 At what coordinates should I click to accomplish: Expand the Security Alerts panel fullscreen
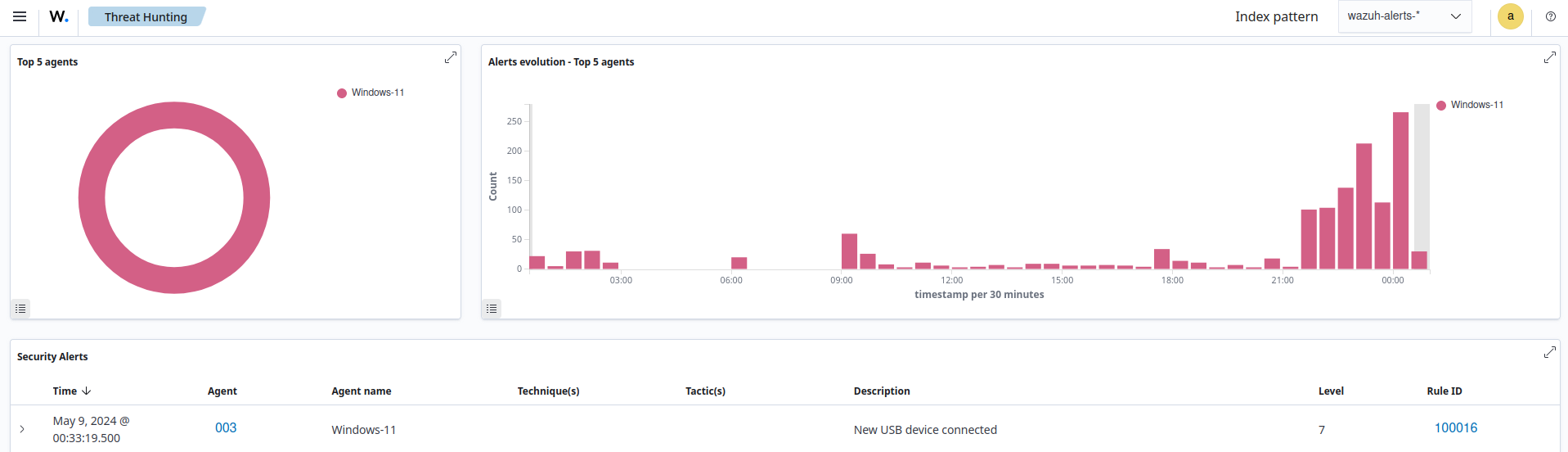1549,352
